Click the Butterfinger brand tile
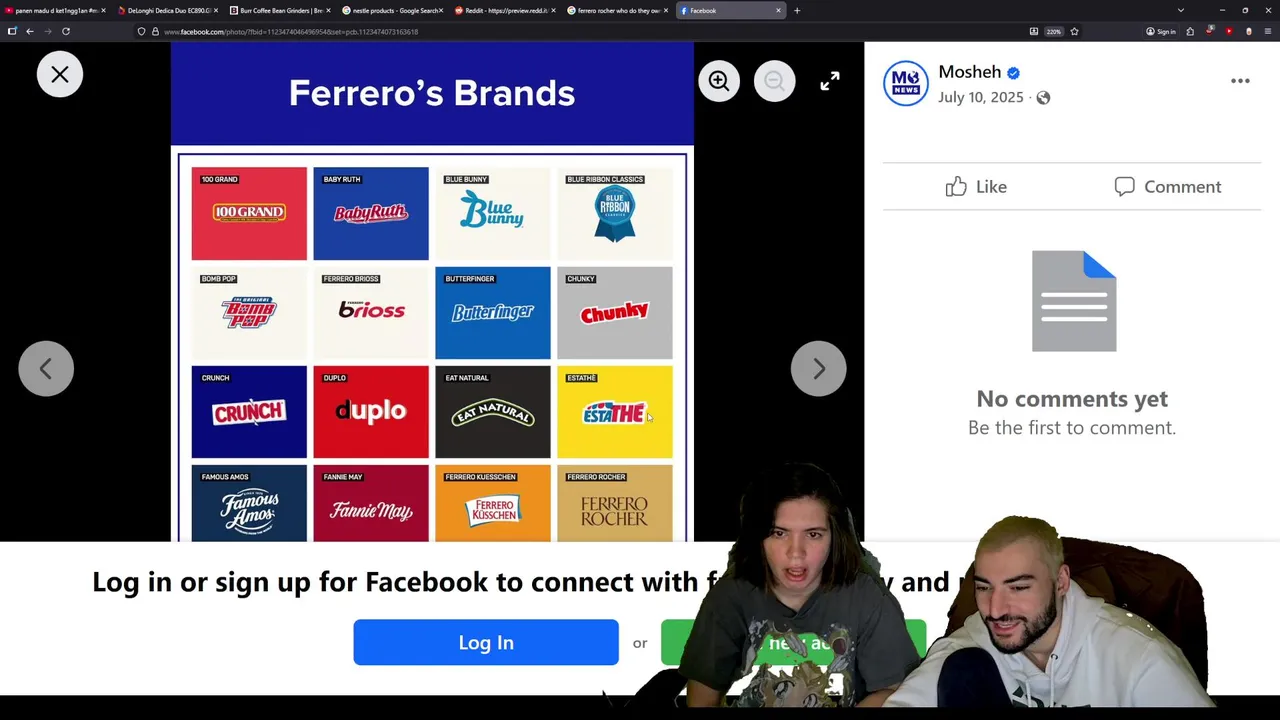This screenshot has width=1280, height=720. [x=493, y=313]
